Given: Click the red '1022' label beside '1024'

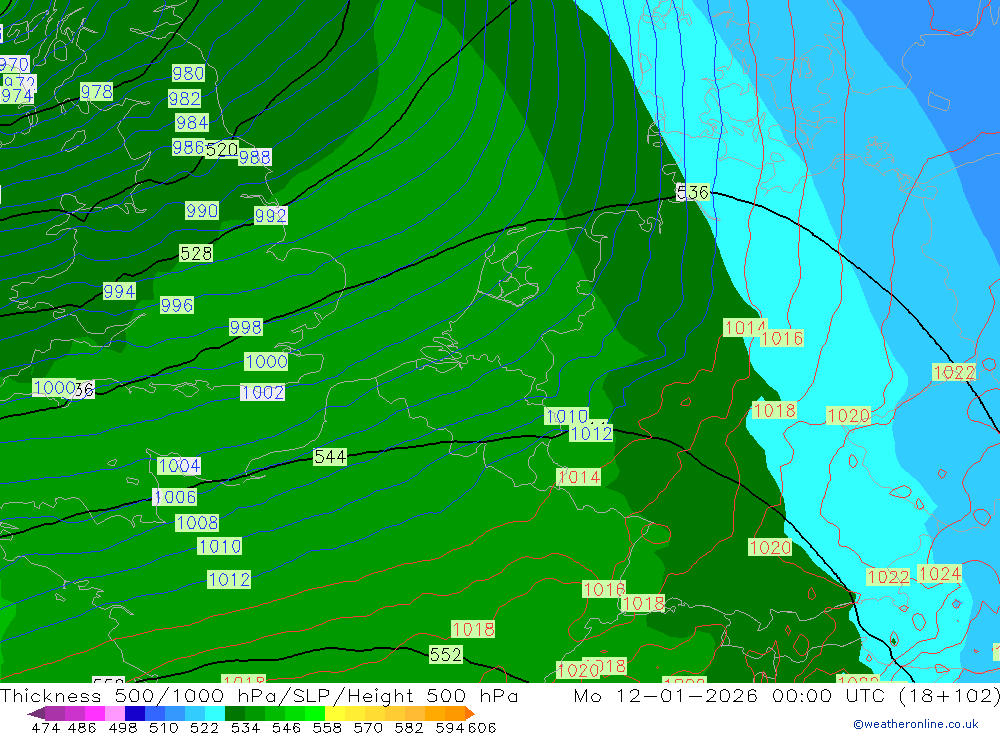Looking at the screenshot, I should (x=888, y=577).
